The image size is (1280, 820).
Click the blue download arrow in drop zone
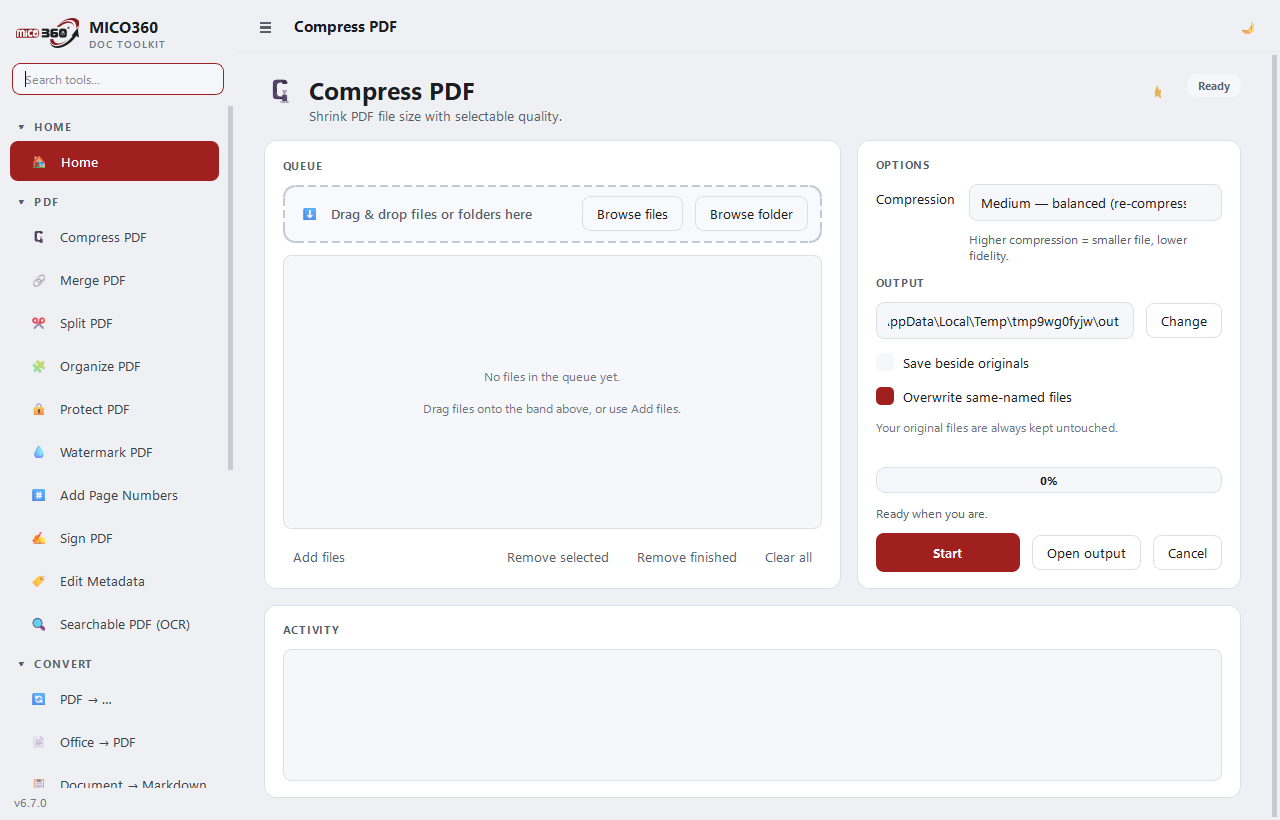pyautogui.click(x=309, y=214)
